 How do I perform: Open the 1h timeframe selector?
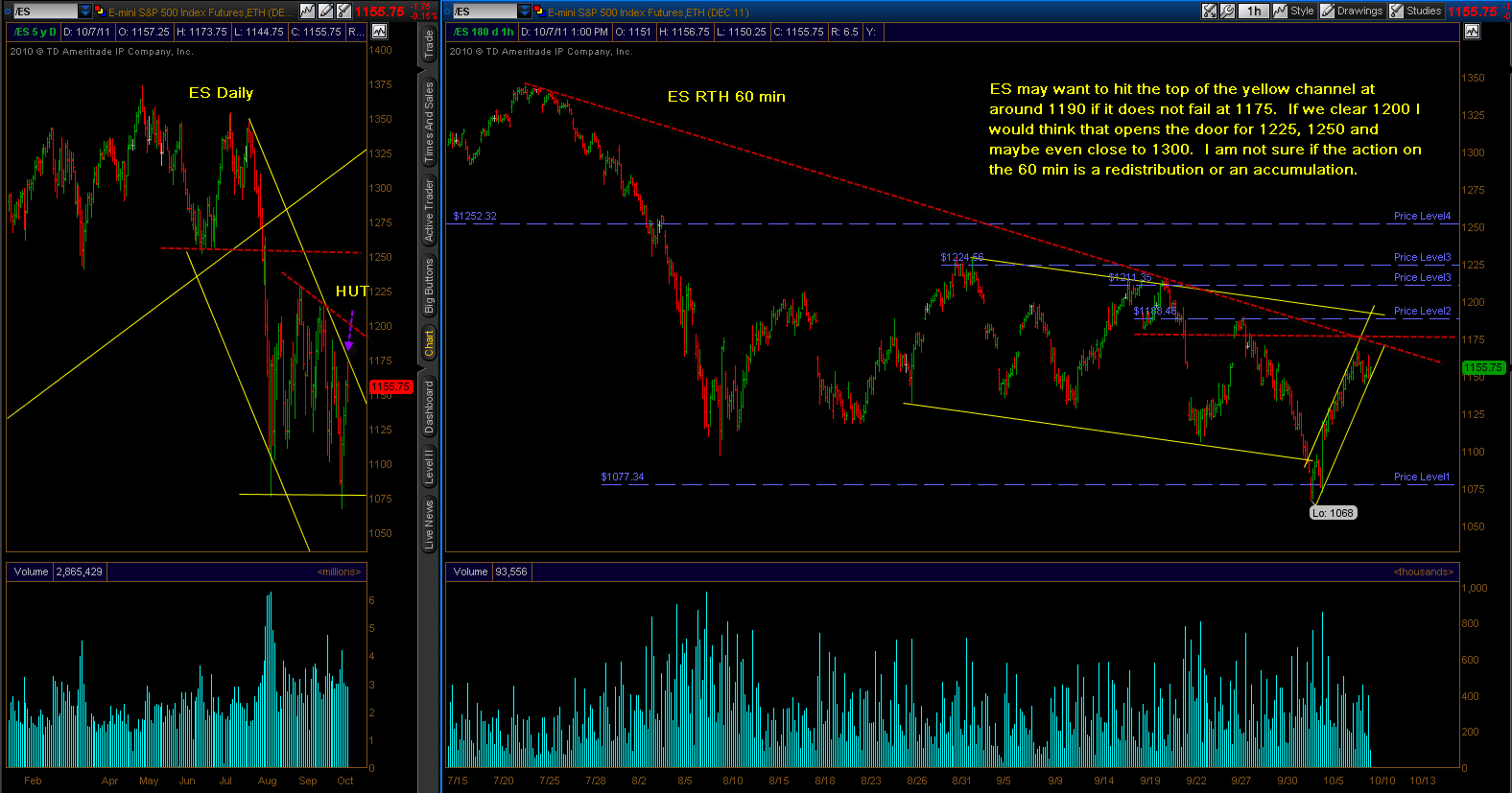[1253, 11]
